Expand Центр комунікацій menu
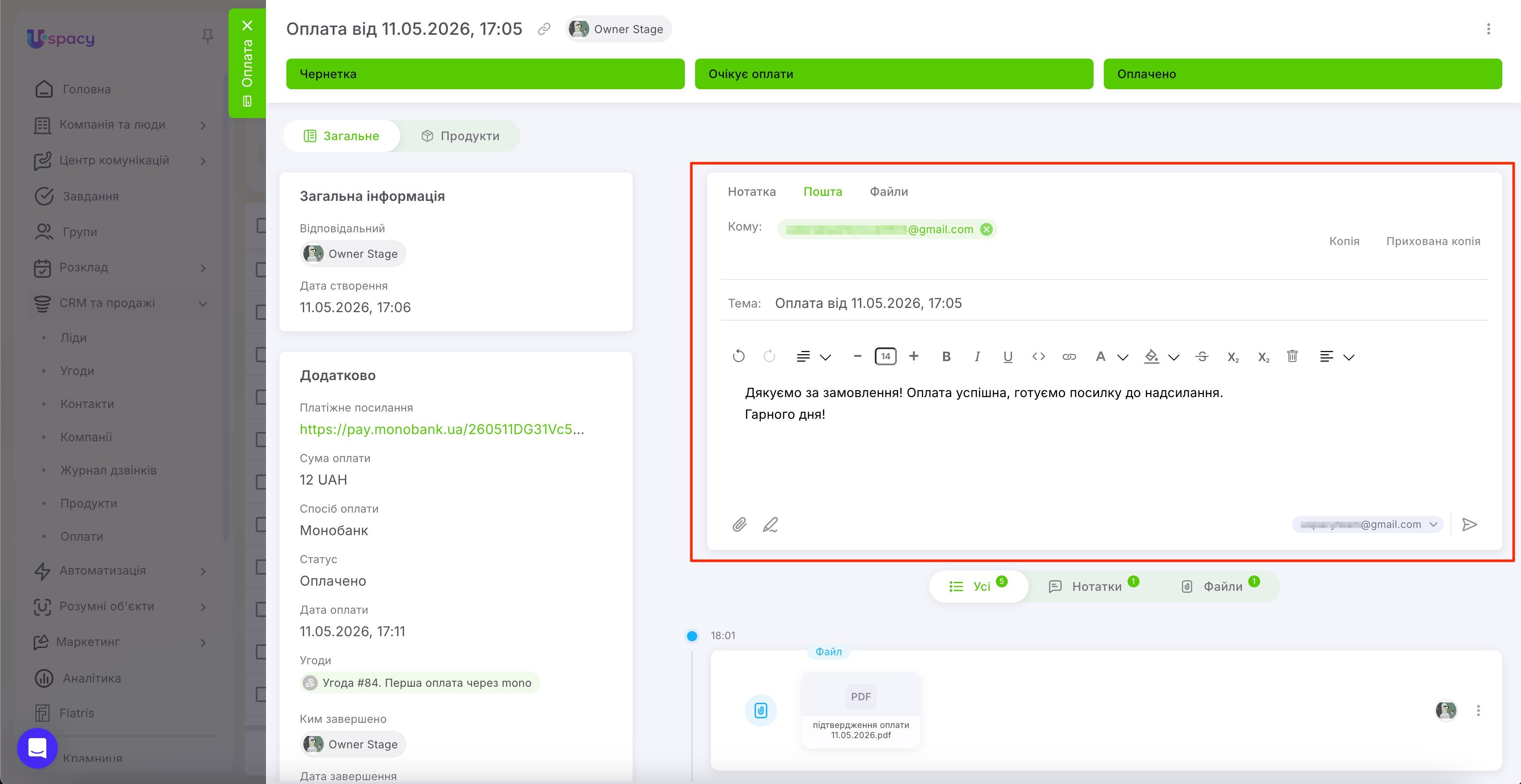This screenshot has height=784, width=1521. (x=122, y=161)
